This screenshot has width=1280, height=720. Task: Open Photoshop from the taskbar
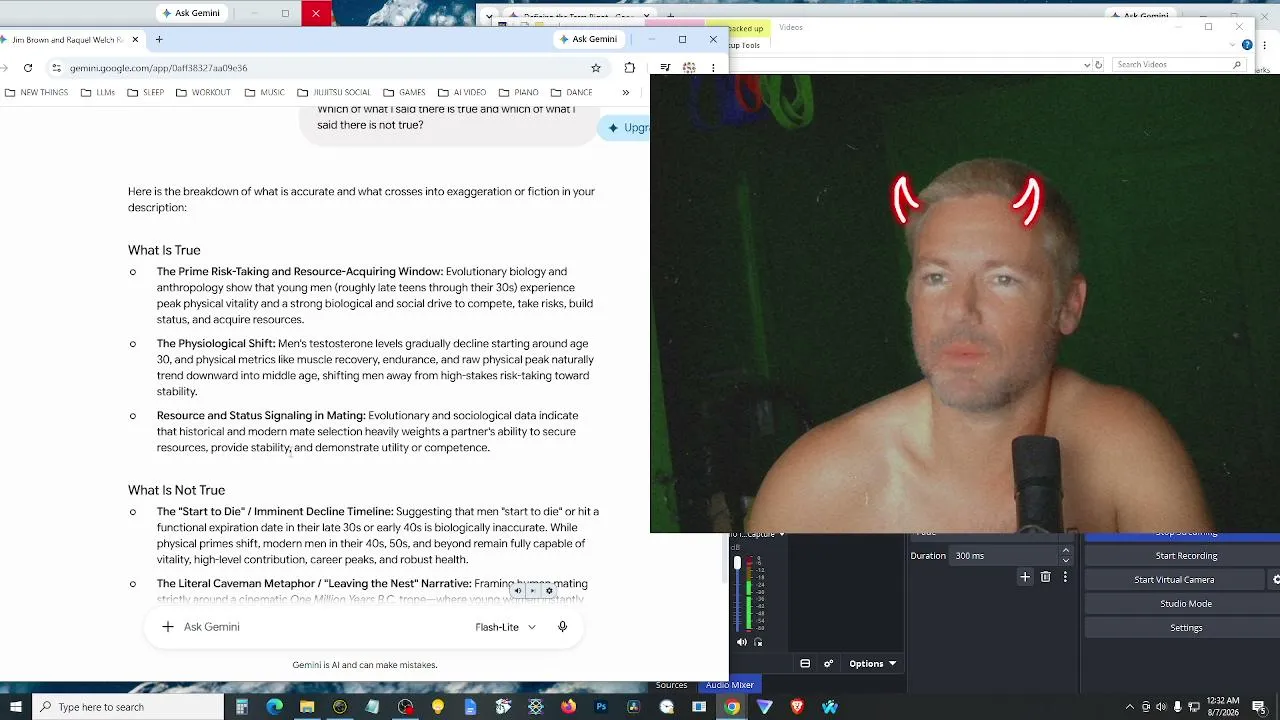coord(601,707)
